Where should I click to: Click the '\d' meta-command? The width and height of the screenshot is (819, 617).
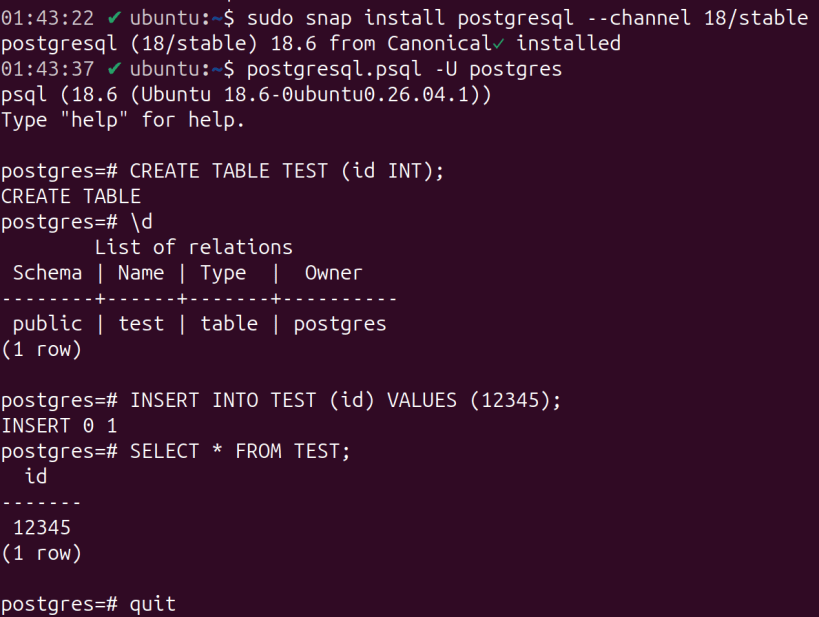[x=142, y=222]
